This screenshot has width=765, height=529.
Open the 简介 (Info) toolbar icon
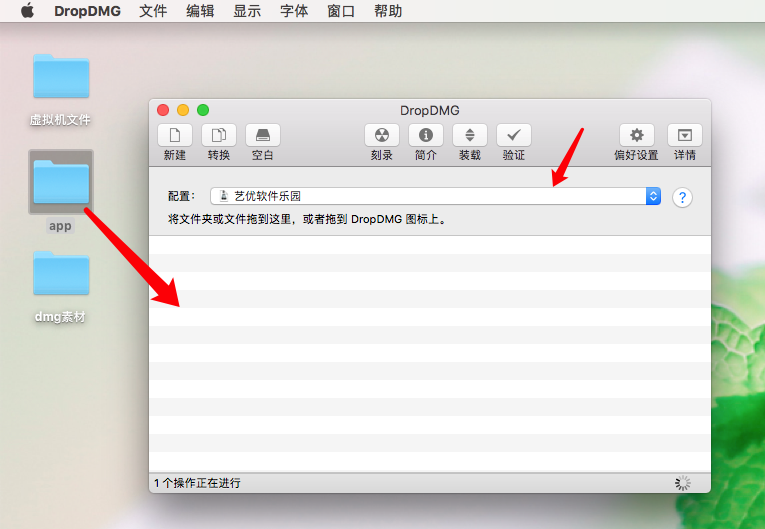[425, 135]
